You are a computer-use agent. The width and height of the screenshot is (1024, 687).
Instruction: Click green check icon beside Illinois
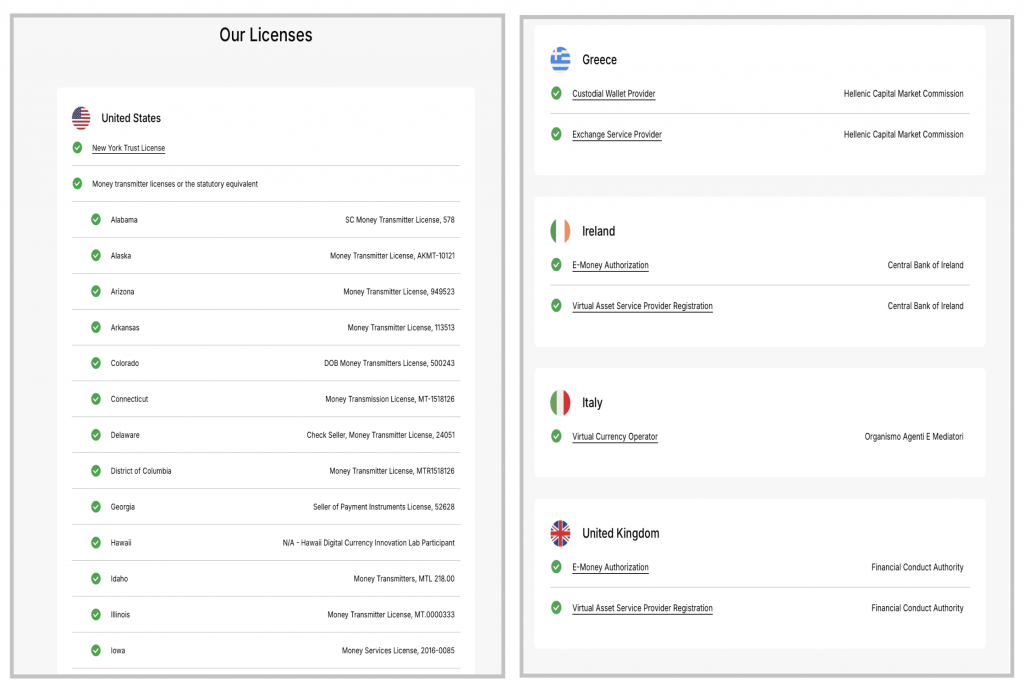[96, 615]
